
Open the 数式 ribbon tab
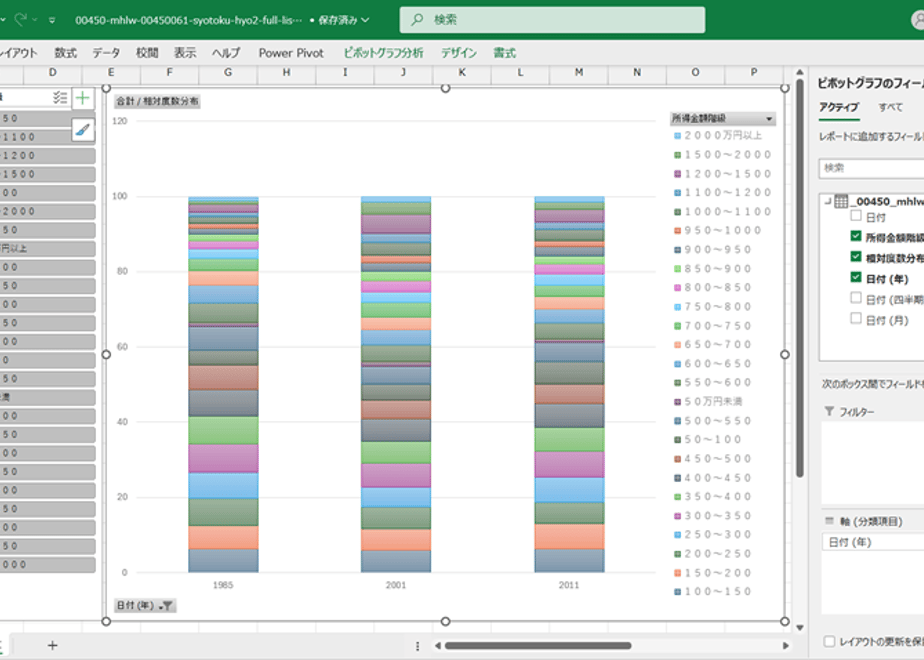(x=65, y=53)
